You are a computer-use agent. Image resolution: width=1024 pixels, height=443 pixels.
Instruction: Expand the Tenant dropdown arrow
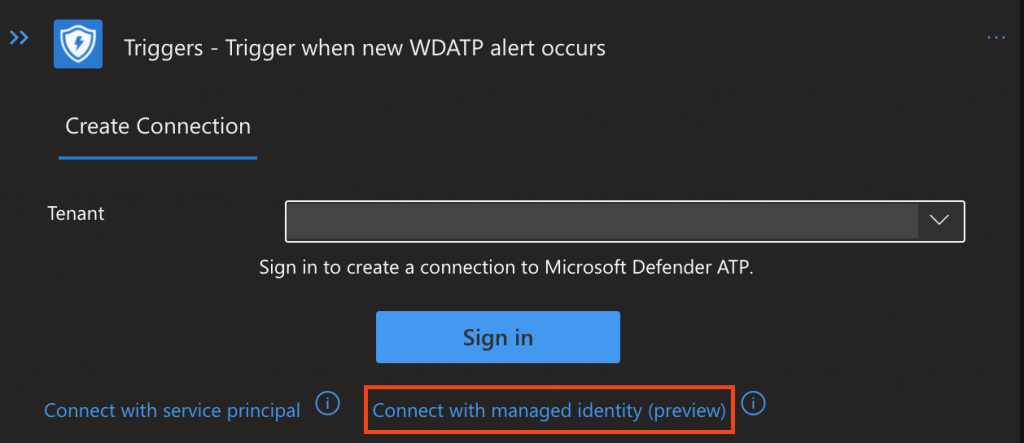tap(940, 221)
